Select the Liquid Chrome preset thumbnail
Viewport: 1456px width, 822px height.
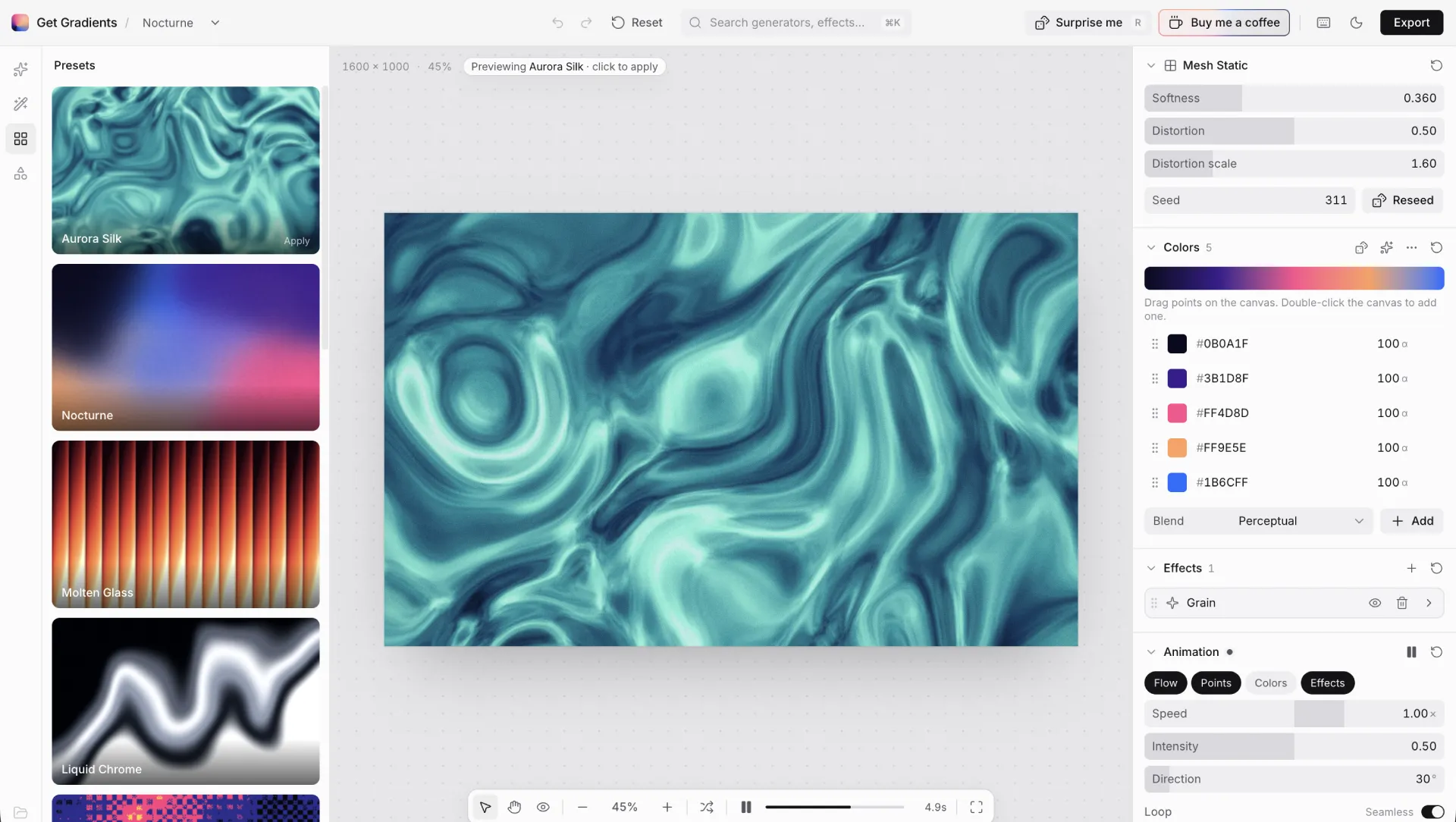(x=186, y=701)
